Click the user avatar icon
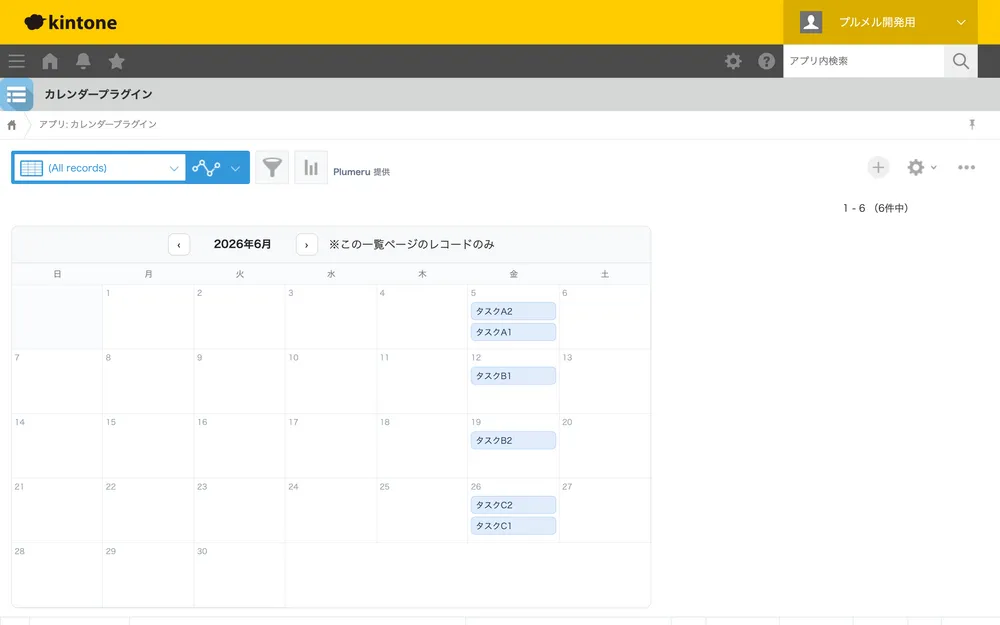Screen dimensions: 1000x625 click(811, 22)
